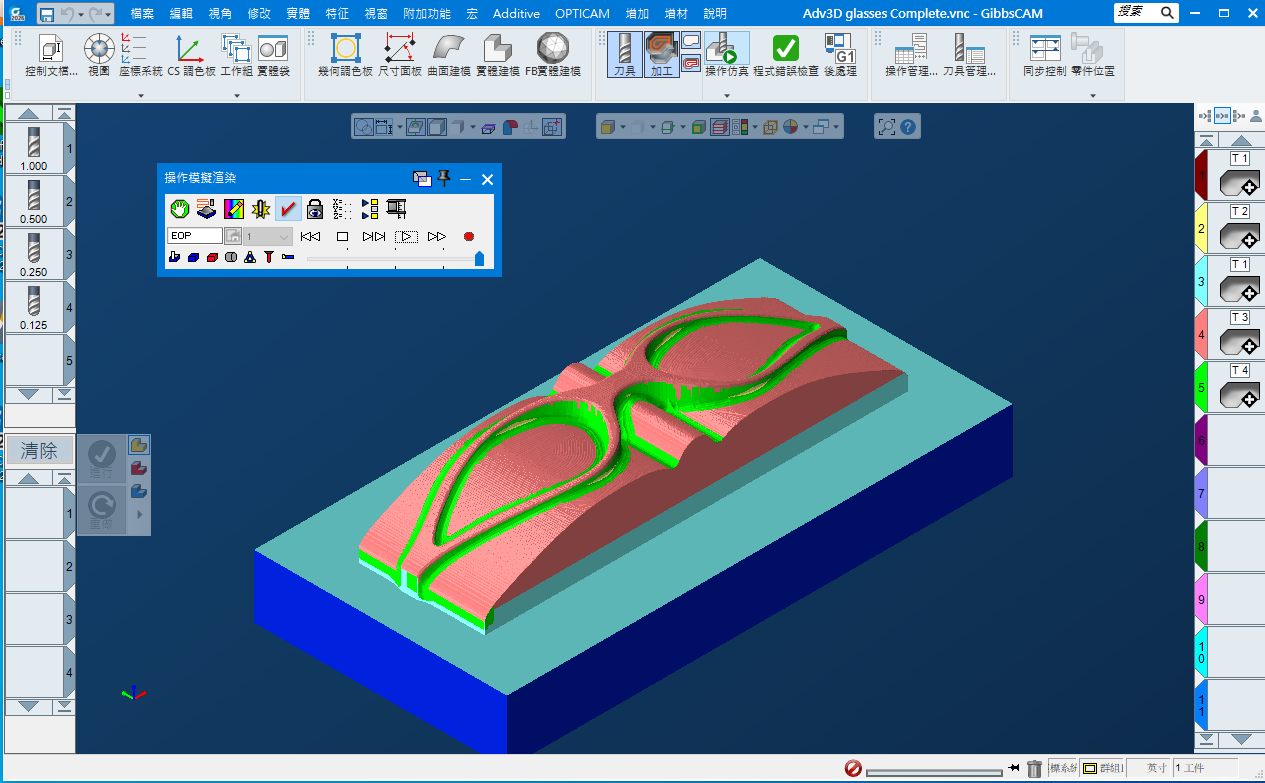The width and height of the screenshot is (1265, 783).
Task: Open the OPTICAM menu
Action: tap(582, 14)
